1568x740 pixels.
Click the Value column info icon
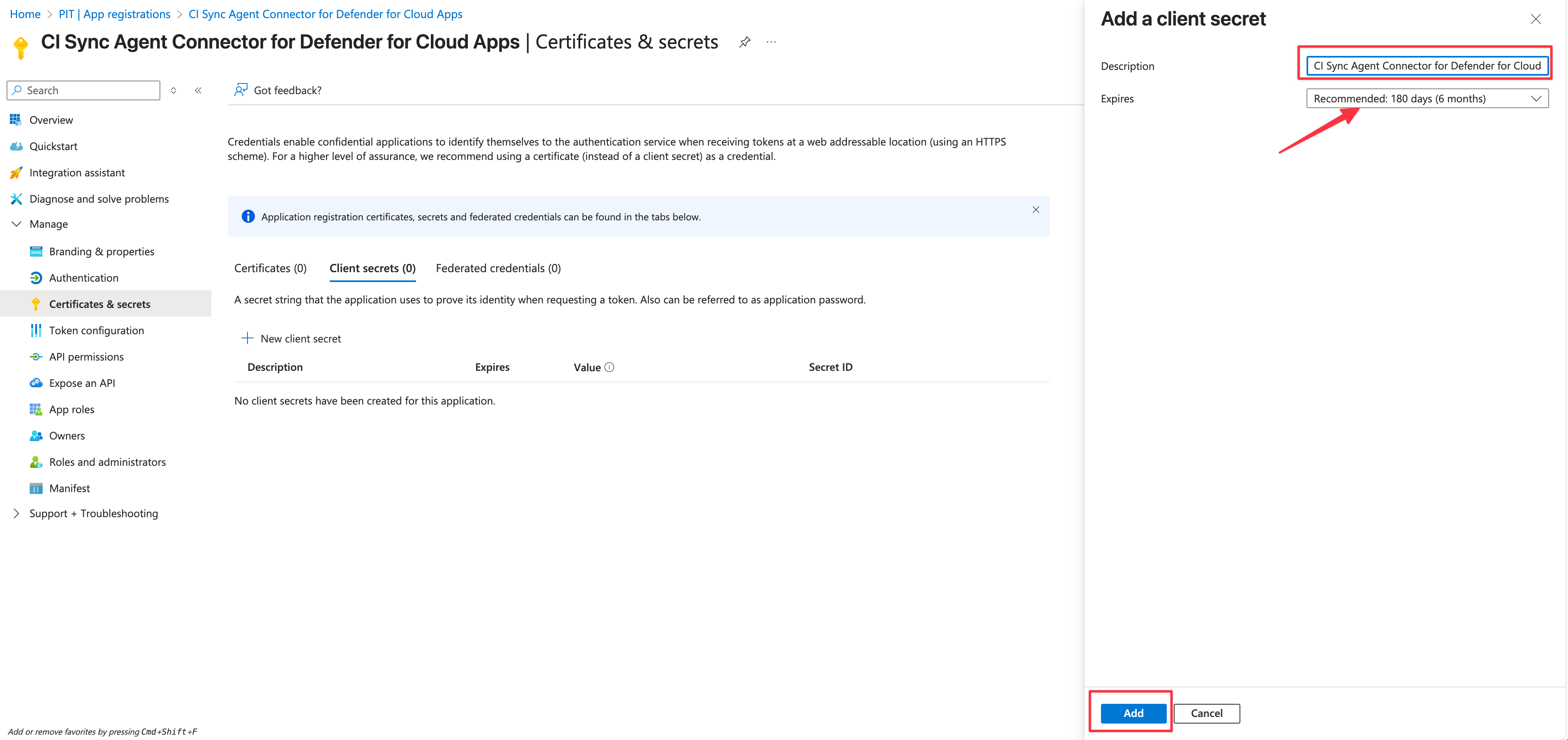click(609, 367)
